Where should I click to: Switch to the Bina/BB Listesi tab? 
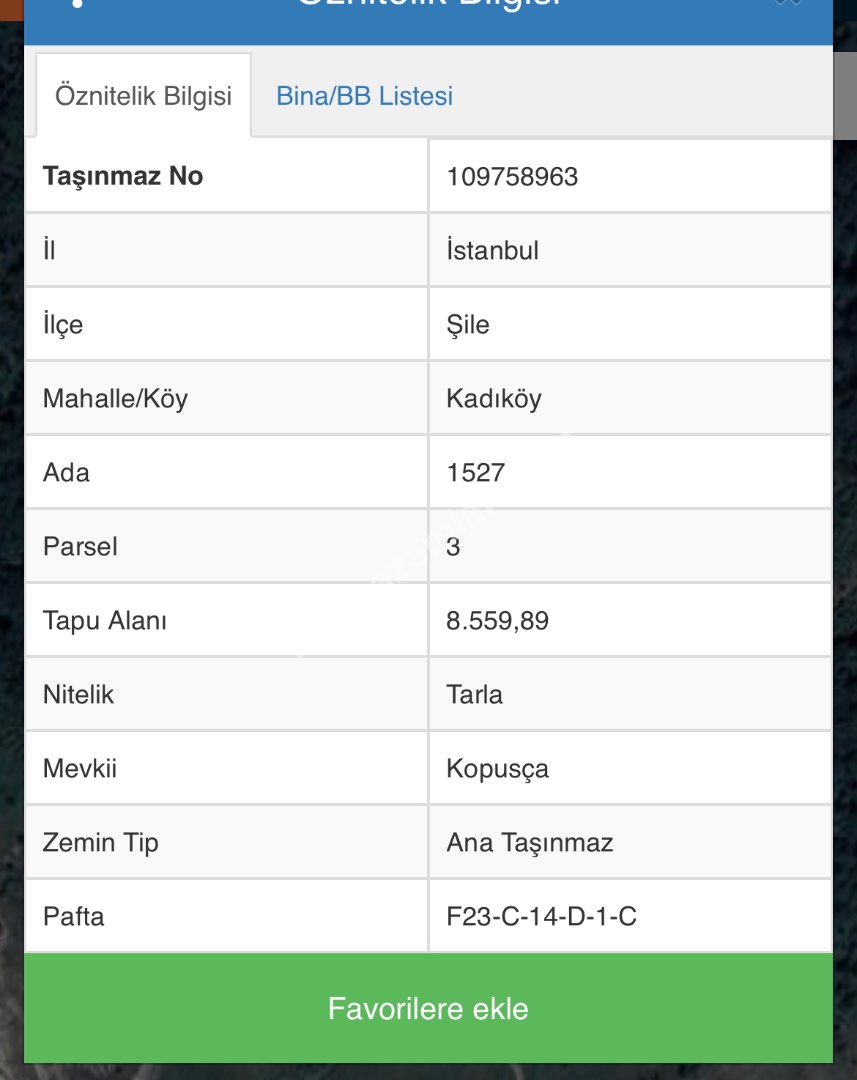point(364,96)
